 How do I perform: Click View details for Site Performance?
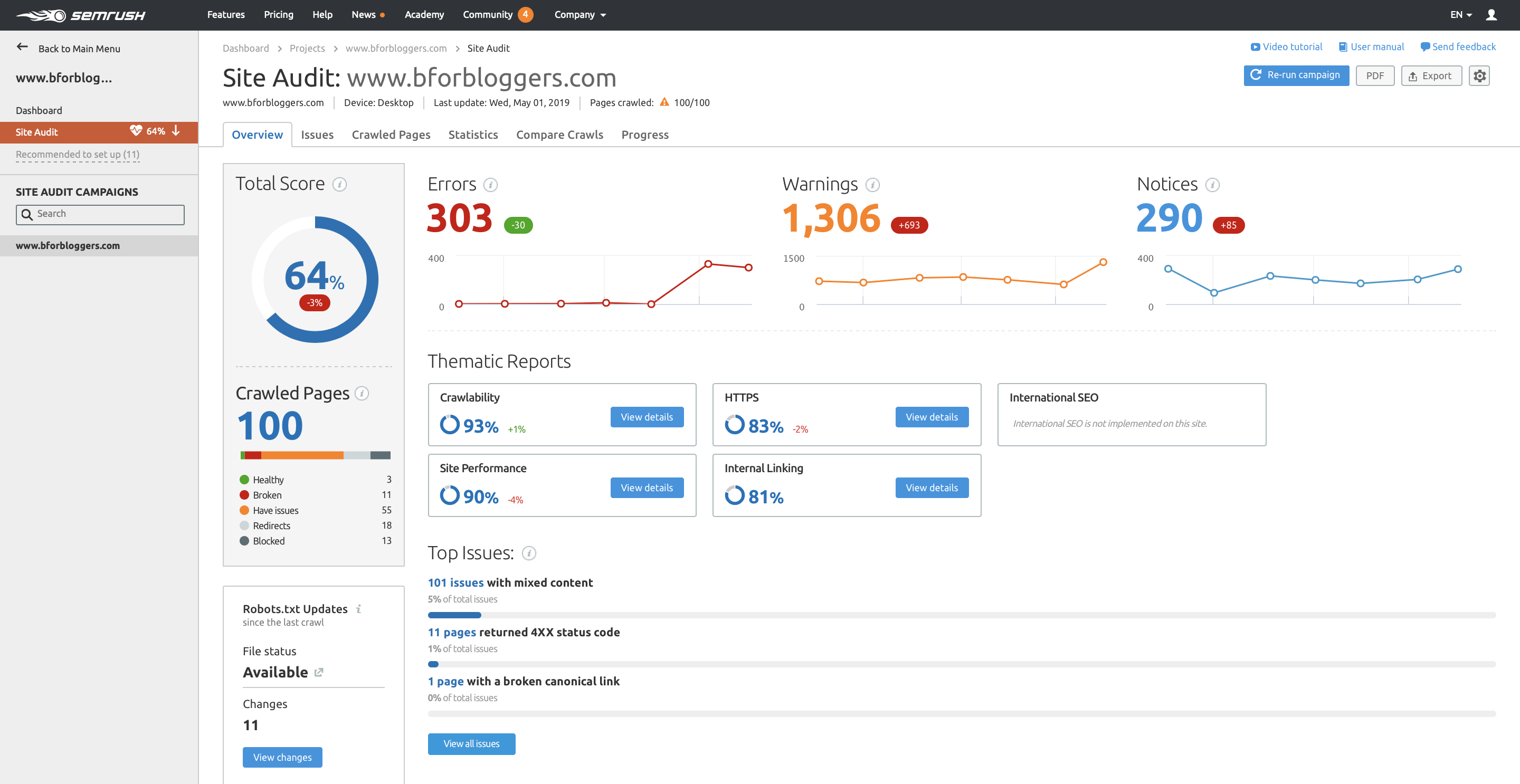[647, 488]
